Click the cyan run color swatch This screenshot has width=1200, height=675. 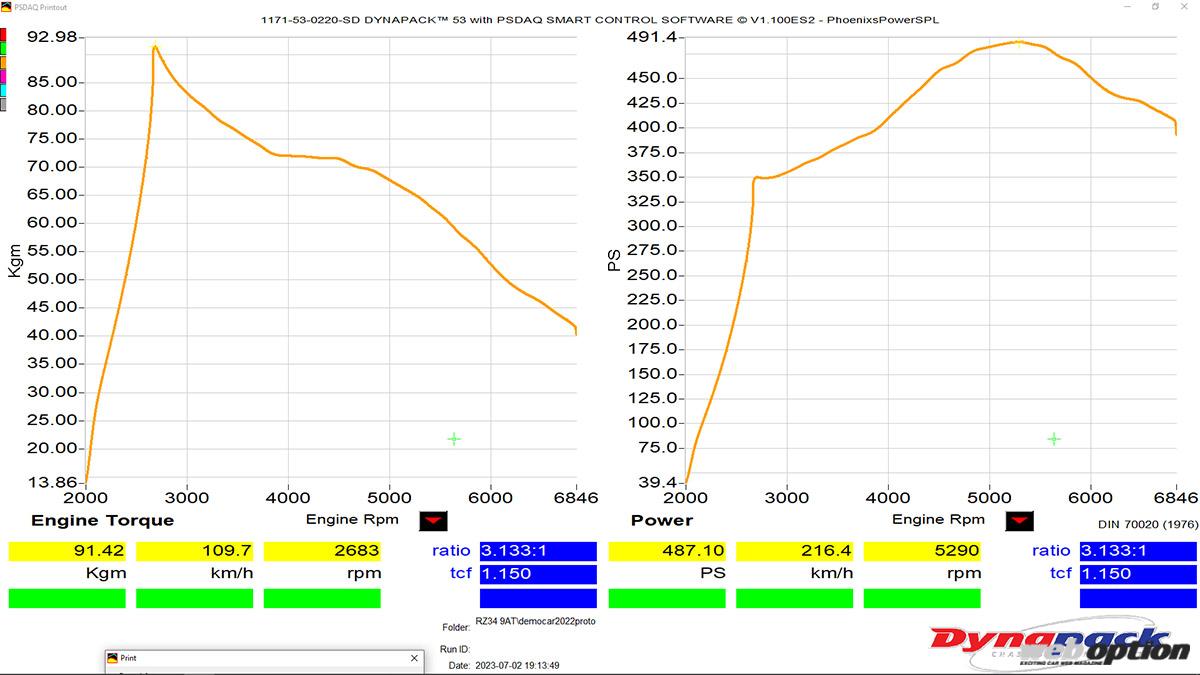[3, 90]
